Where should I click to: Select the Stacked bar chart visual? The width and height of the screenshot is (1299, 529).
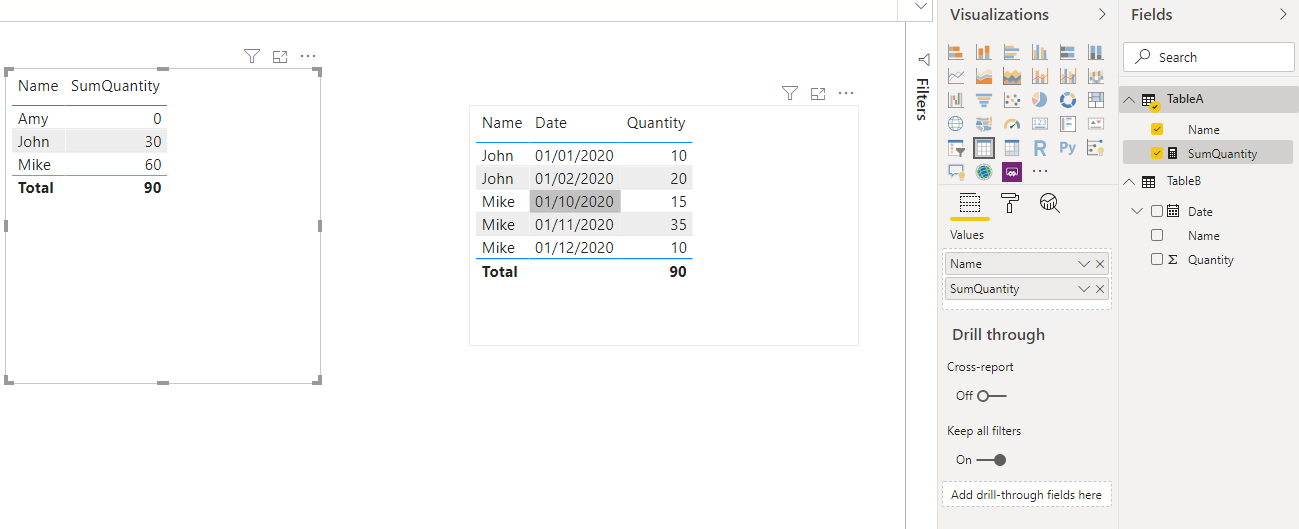[955, 52]
